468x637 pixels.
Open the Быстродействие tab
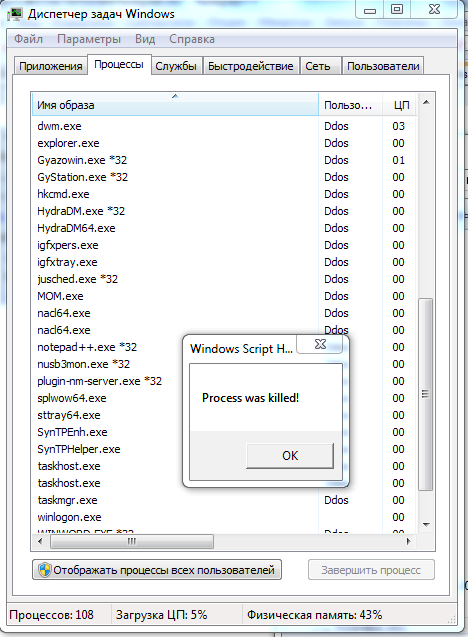[x=251, y=66]
